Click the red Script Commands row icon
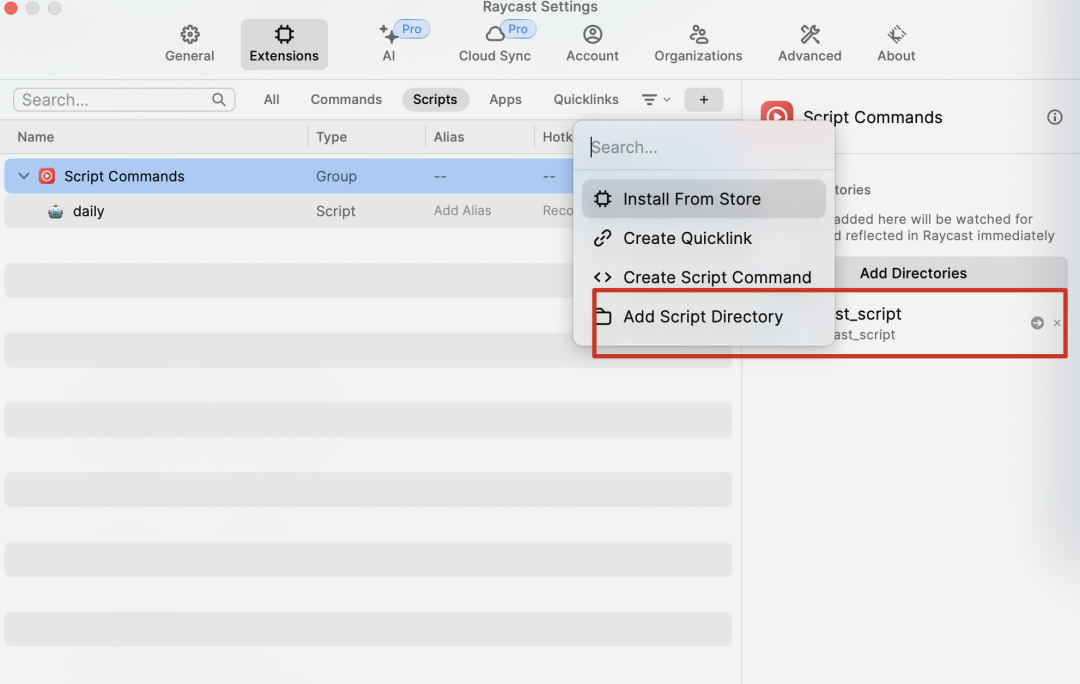 47,176
